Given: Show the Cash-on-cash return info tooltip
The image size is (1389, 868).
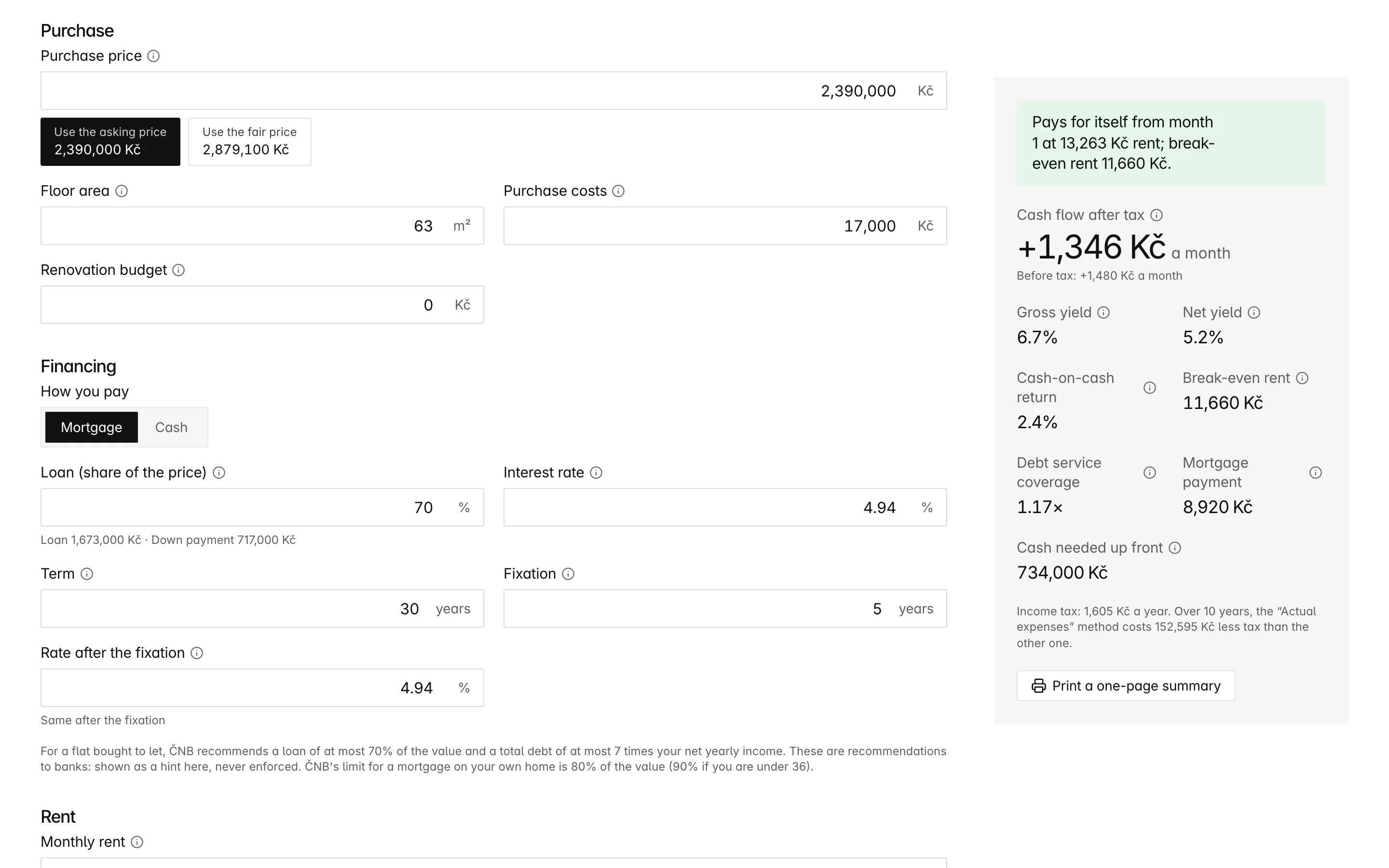Looking at the screenshot, I should point(1150,388).
